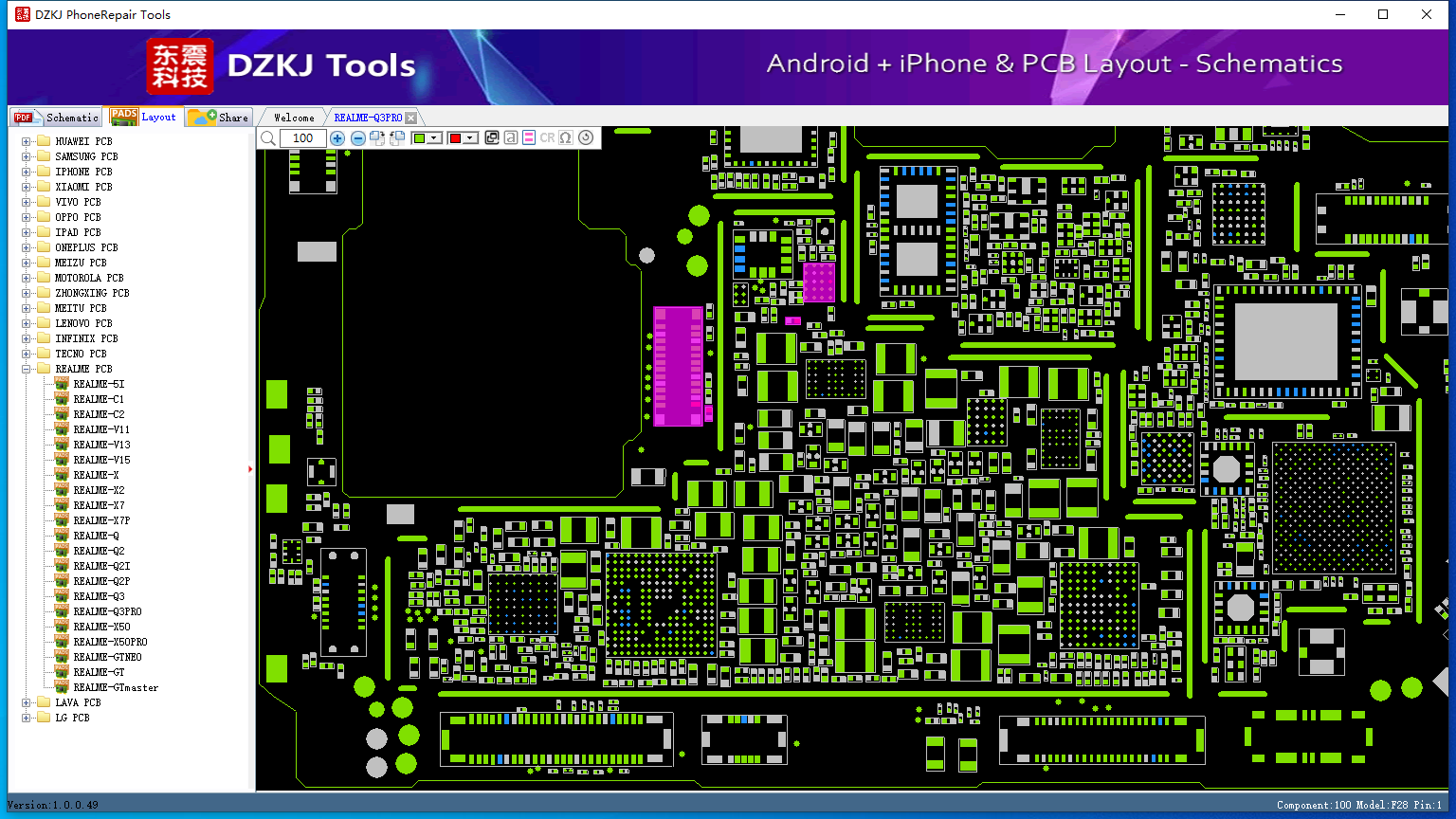Select the REALME-Q3PRO document tab
This screenshot has height=819, width=1456.
pyautogui.click(x=368, y=118)
